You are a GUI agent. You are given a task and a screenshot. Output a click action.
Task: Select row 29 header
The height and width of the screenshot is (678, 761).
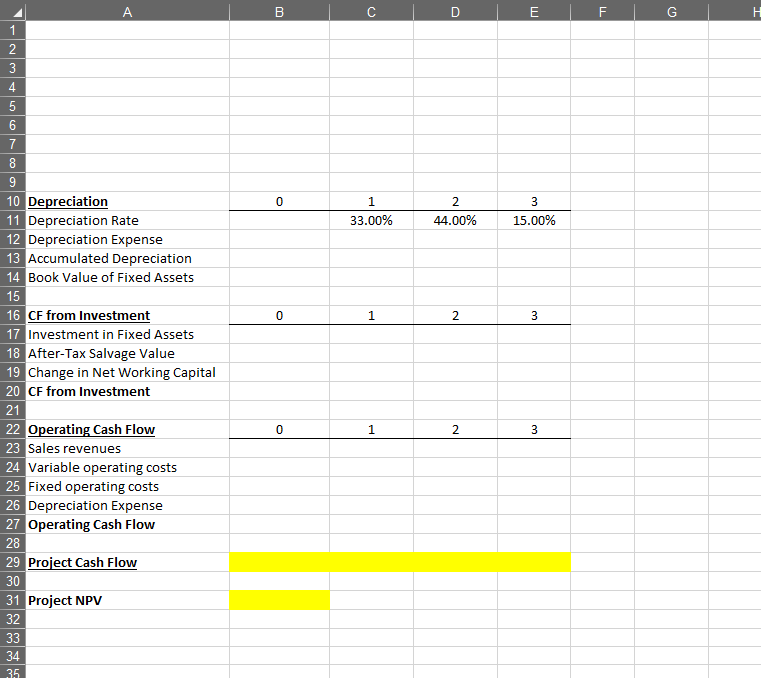pyautogui.click(x=13, y=562)
